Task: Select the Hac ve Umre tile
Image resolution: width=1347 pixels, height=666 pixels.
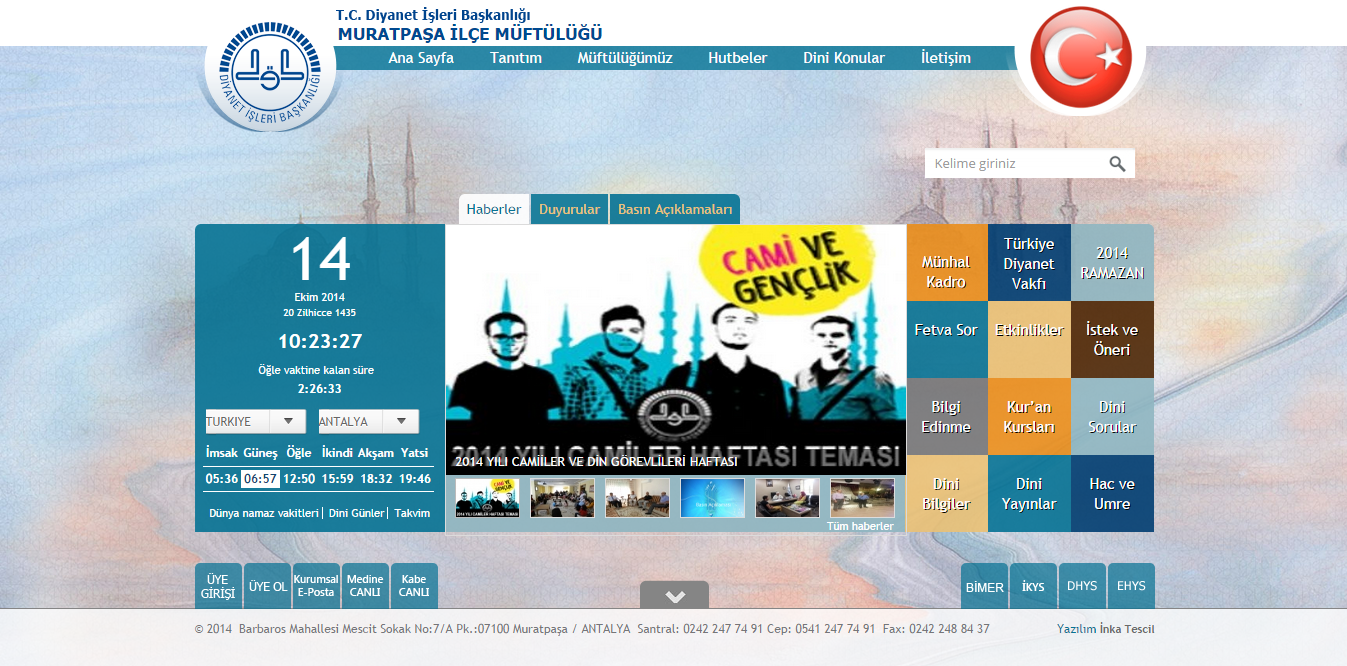Action: tap(1112, 493)
